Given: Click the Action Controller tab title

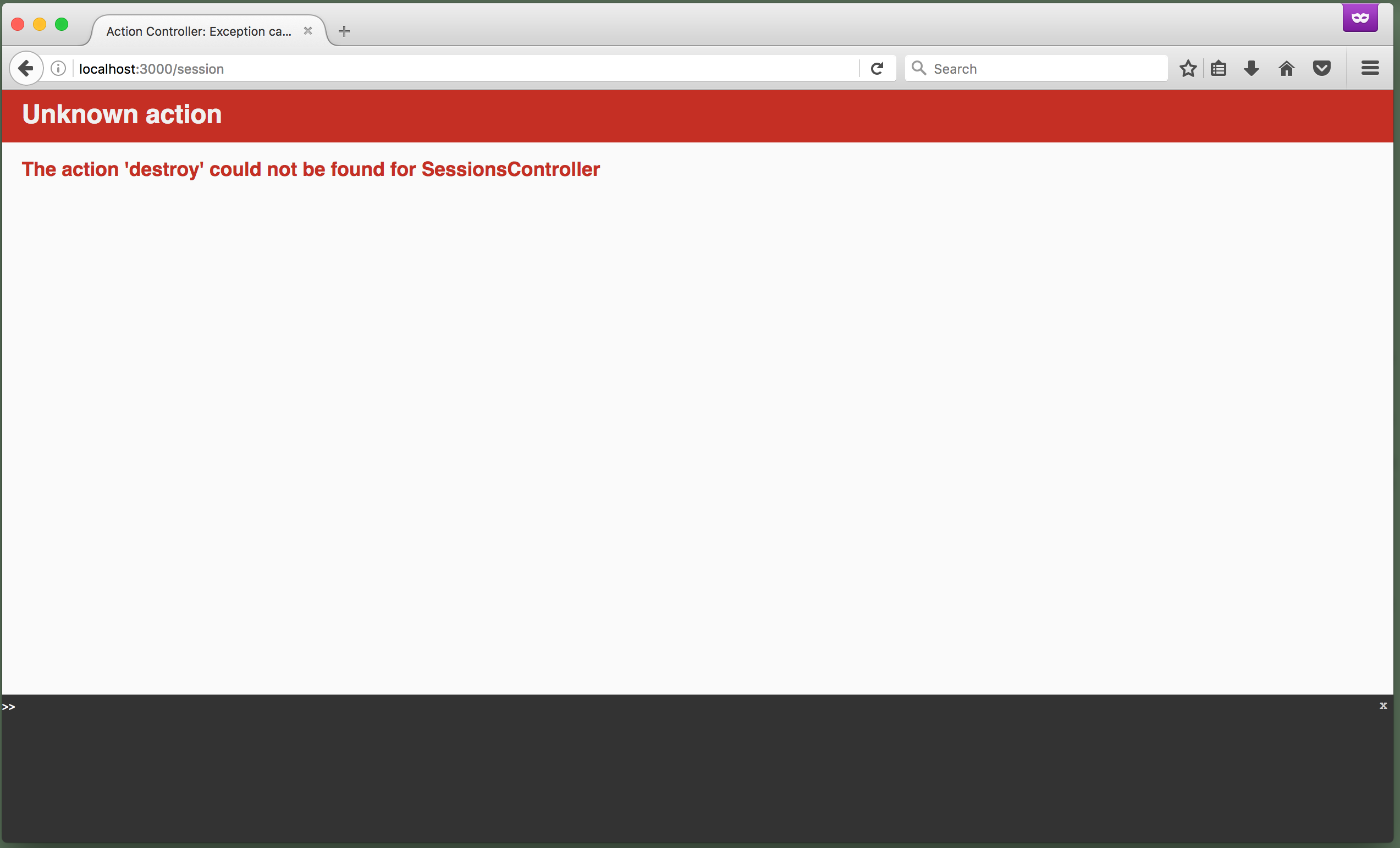Looking at the screenshot, I should tap(200, 30).
